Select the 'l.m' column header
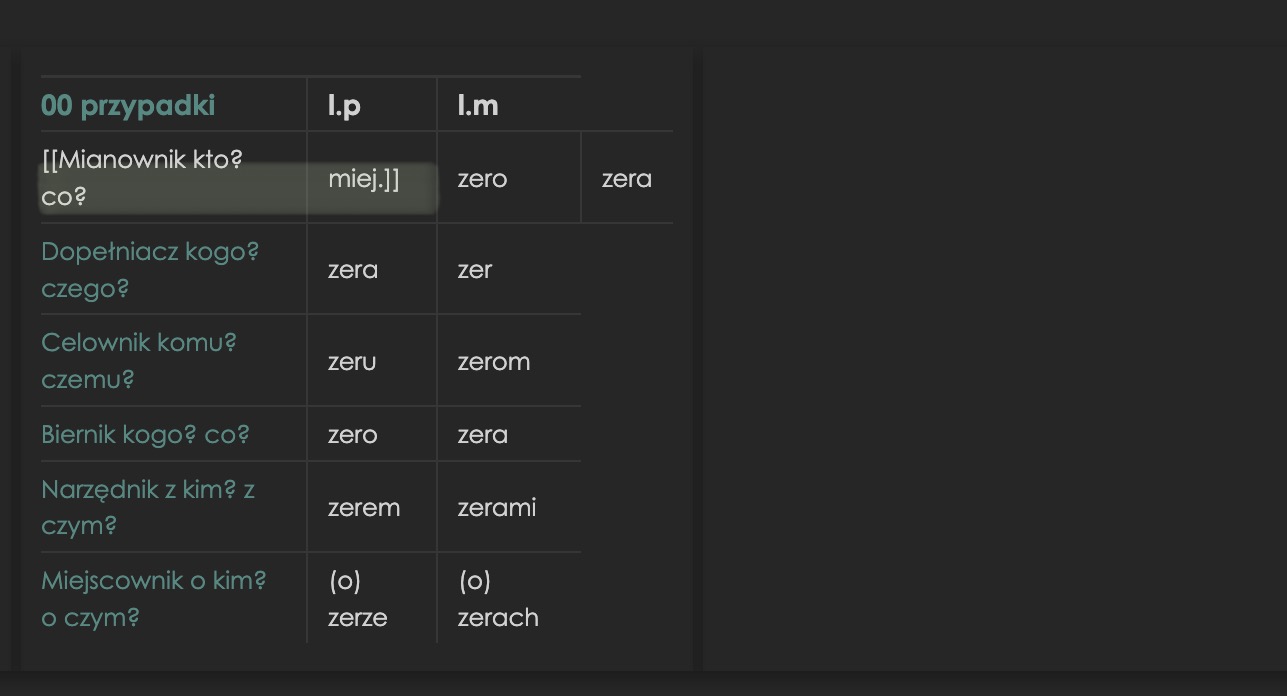Viewport: 1287px width, 696px height. click(478, 105)
